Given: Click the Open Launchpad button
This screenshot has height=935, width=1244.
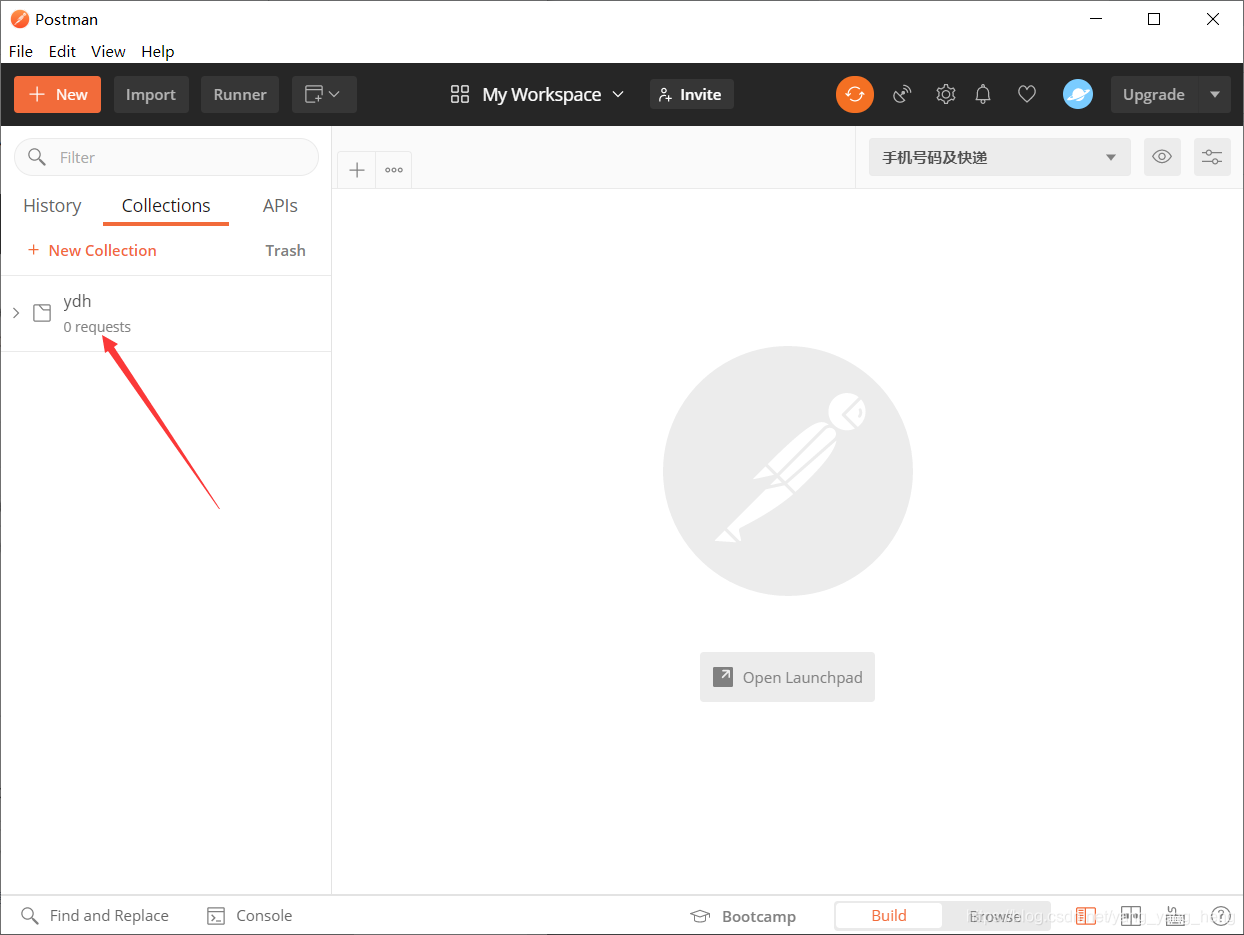Looking at the screenshot, I should click(x=787, y=677).
